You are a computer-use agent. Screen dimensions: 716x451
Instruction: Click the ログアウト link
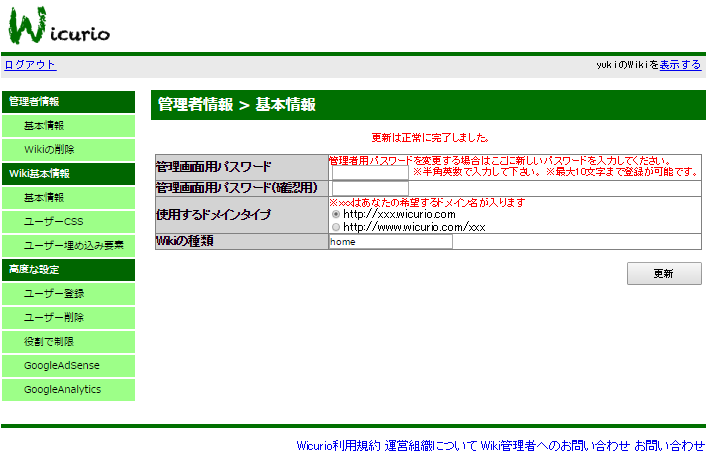click(30, 65)
